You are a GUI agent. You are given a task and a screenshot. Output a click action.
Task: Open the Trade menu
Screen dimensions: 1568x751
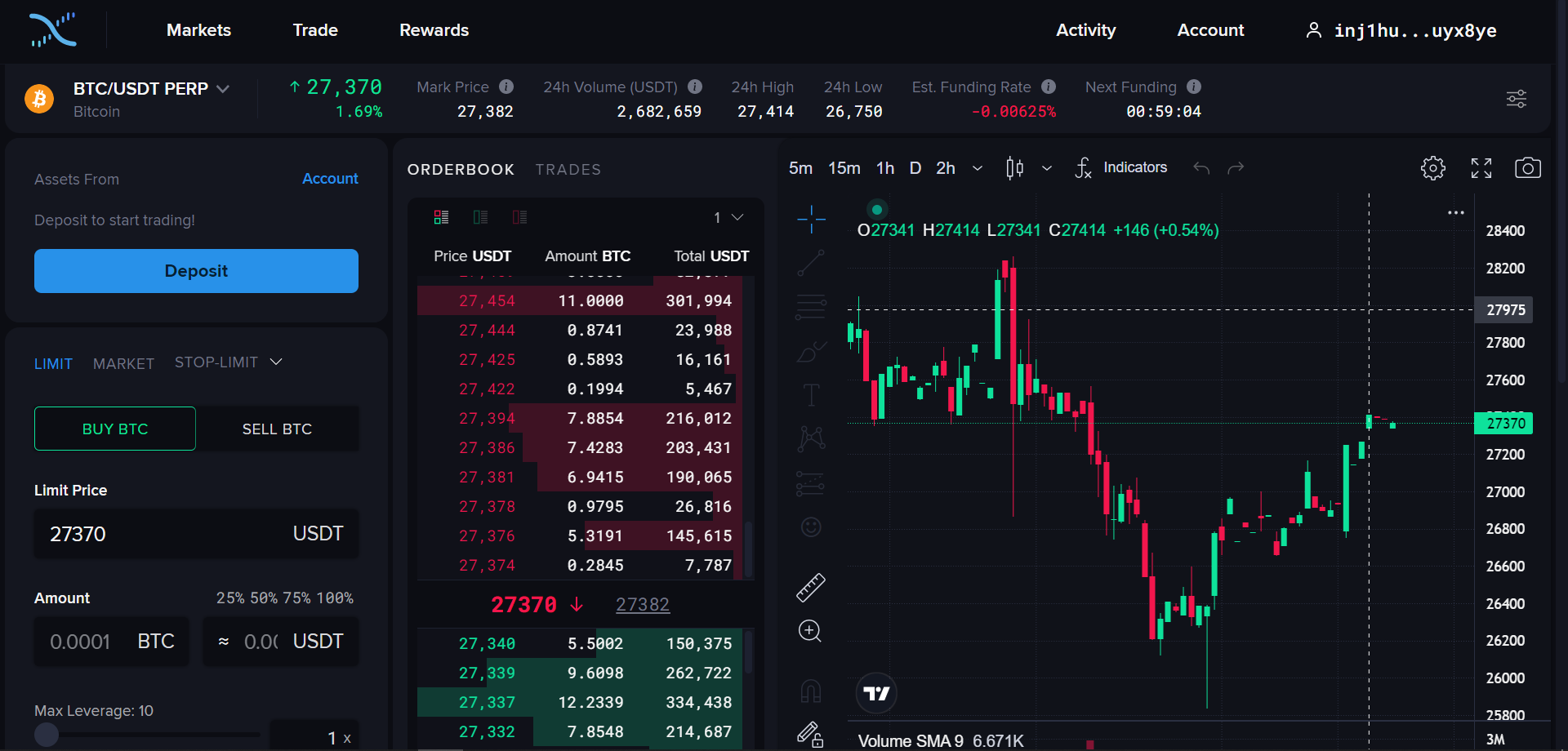[x=315, y=30]
